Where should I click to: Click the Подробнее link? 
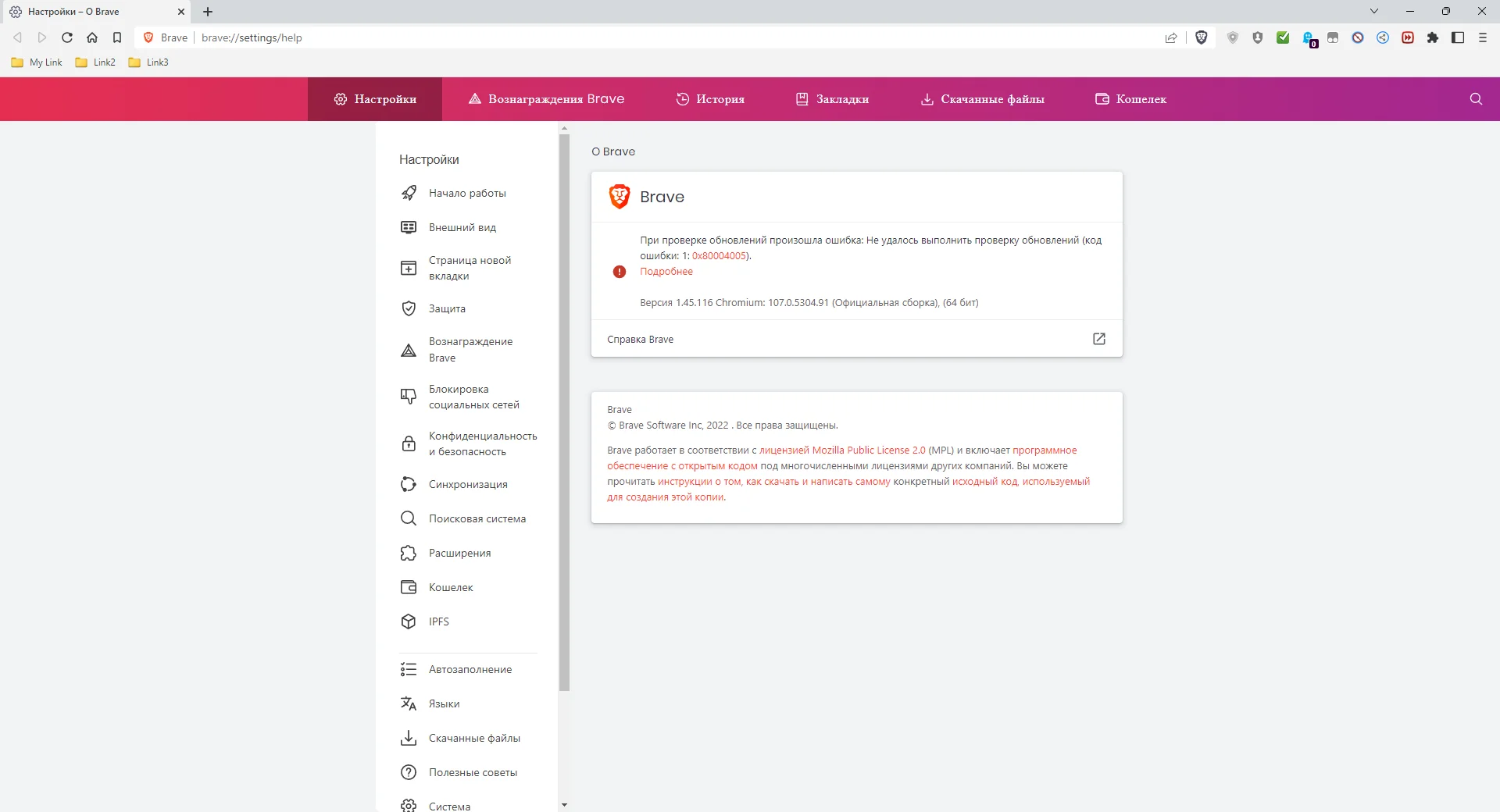666,272
